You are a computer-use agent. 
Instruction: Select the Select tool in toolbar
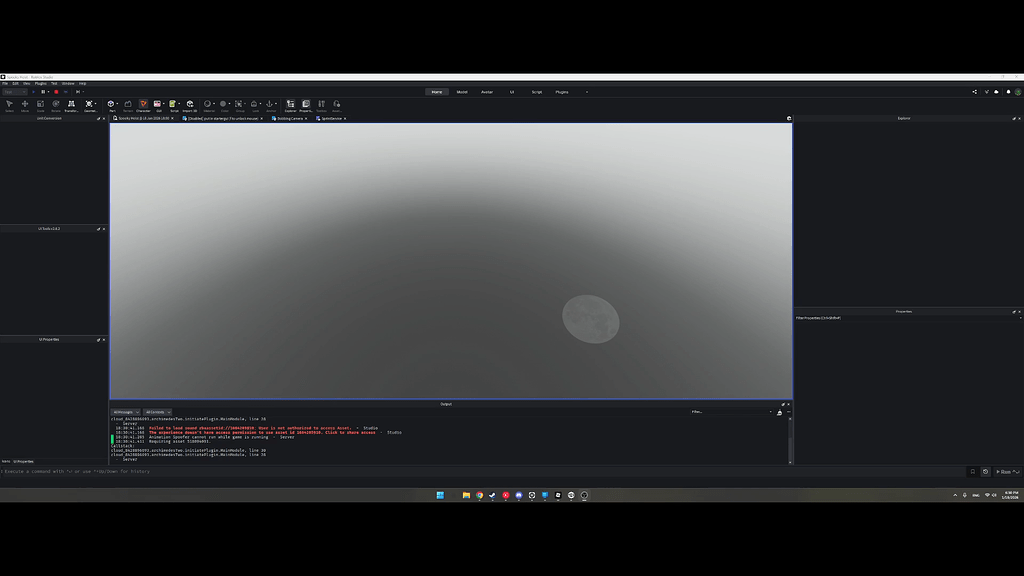[9, 105]
